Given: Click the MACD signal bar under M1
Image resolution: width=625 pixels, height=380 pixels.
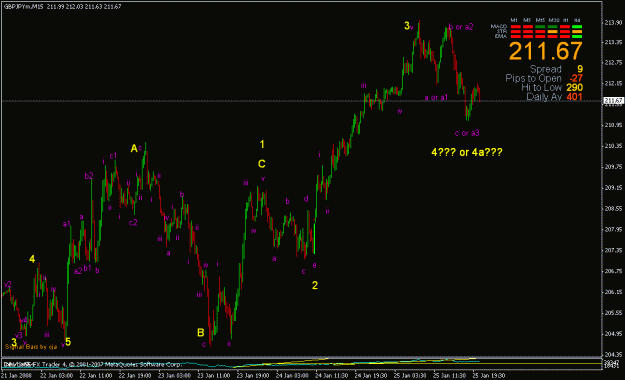Looking at the screenshot, I should point(516,27).
